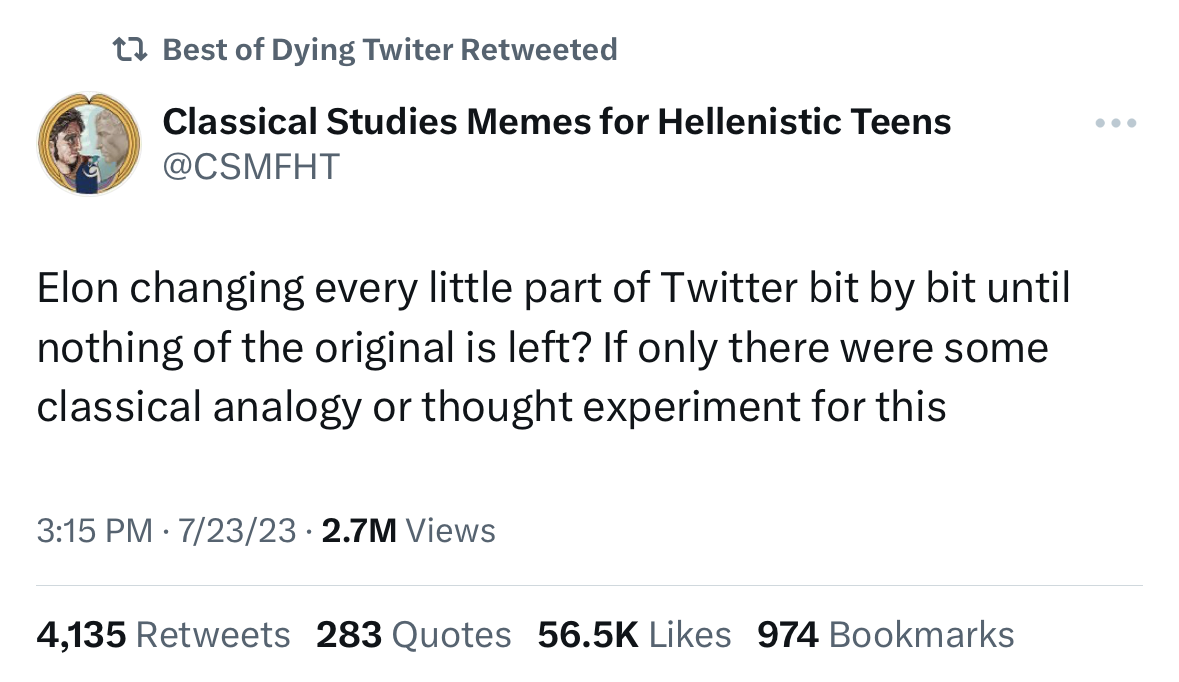The width and height of the screenshot is (1179, 682).
Task: View the 283 Quotes
Action: [413, 634]
